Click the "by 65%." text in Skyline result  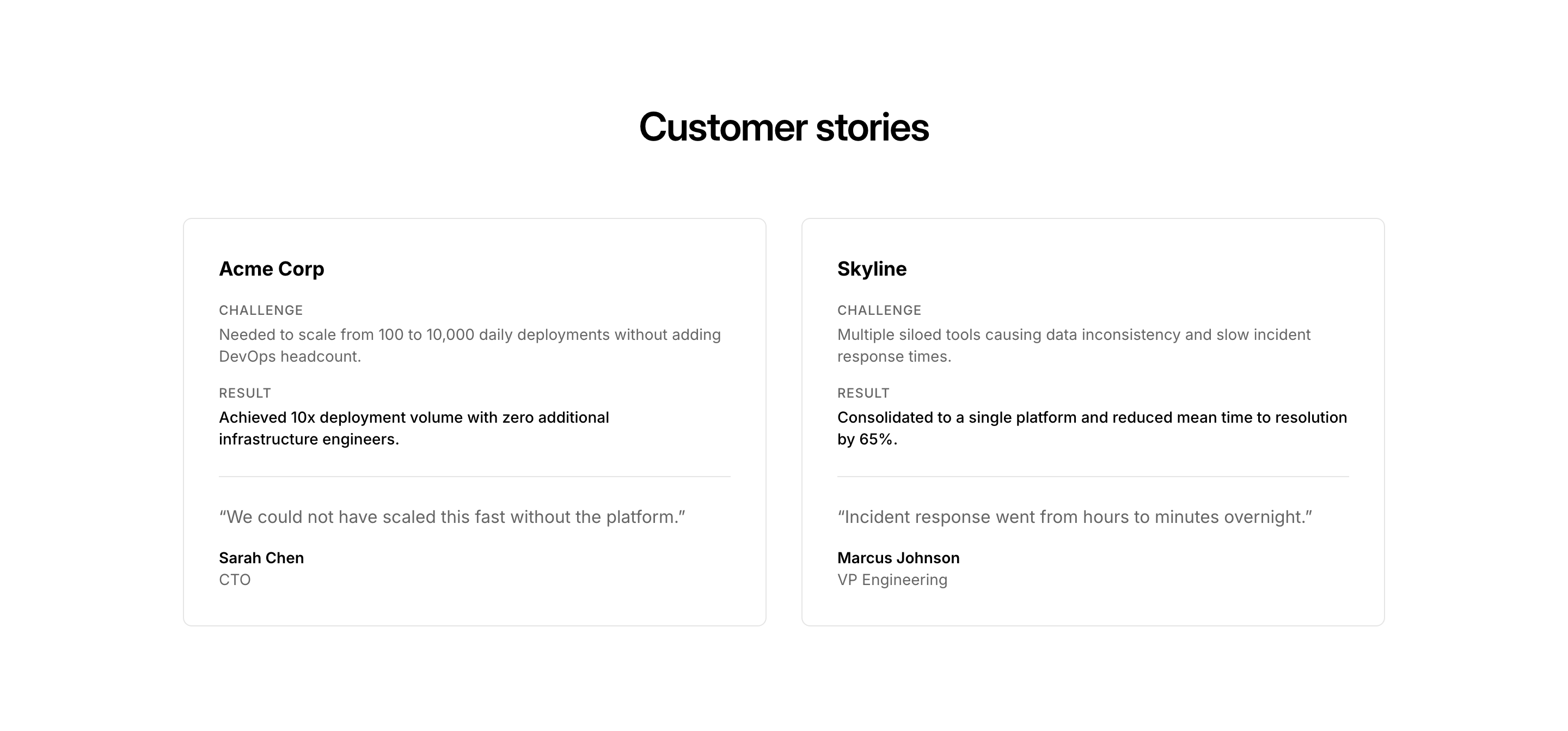coord(867,439)
